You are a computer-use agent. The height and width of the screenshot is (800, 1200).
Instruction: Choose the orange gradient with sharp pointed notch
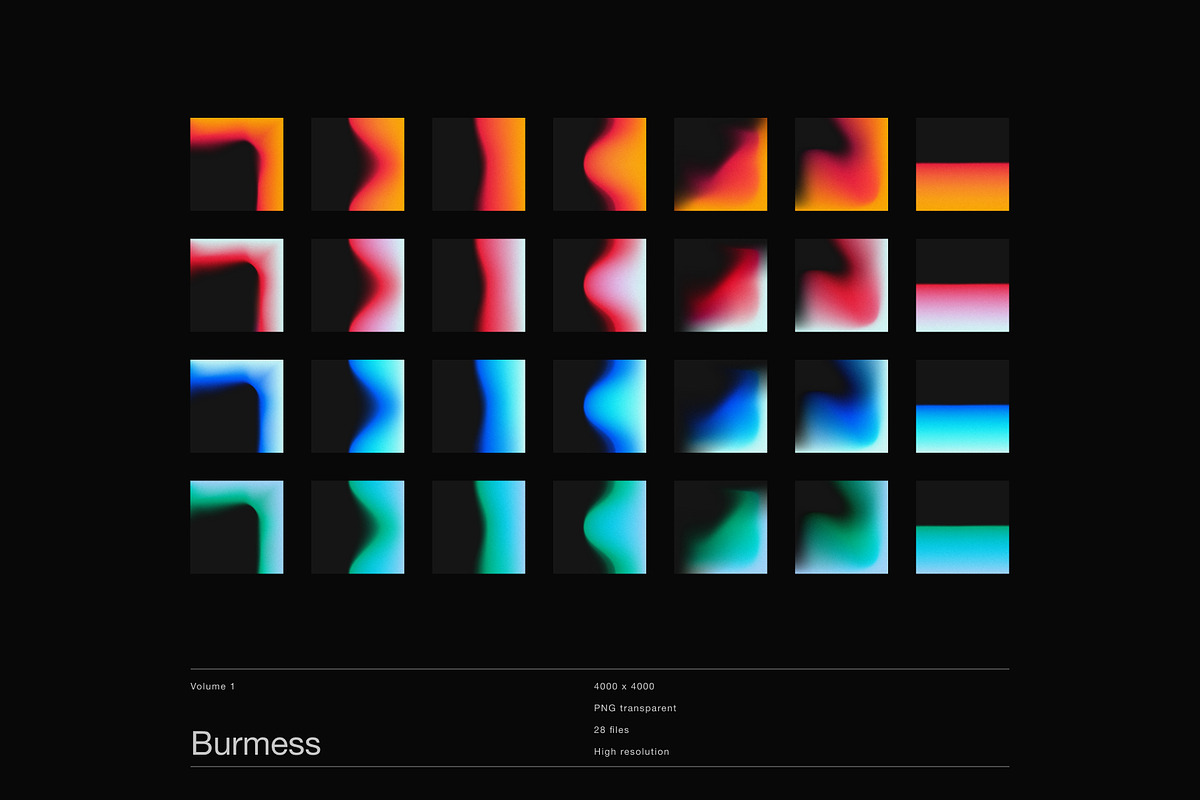coord(358,164)
